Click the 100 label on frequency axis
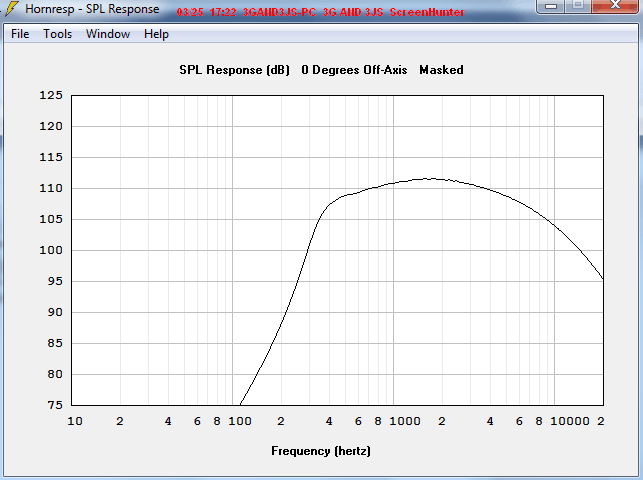The width and height of the screenshot is (643, 480). click(240, 421)
